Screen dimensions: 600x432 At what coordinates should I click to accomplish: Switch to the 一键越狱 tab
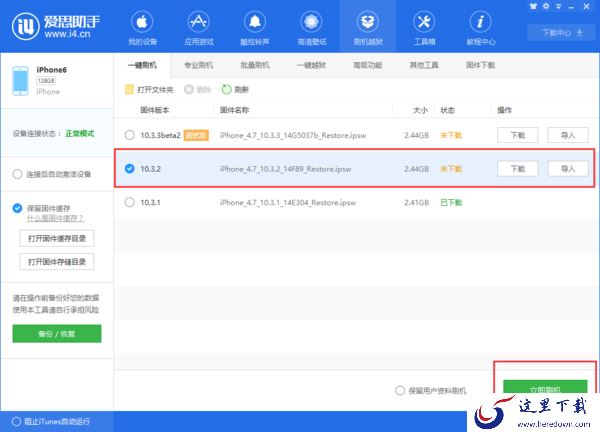pyautogui.click(x=311, y=65)
